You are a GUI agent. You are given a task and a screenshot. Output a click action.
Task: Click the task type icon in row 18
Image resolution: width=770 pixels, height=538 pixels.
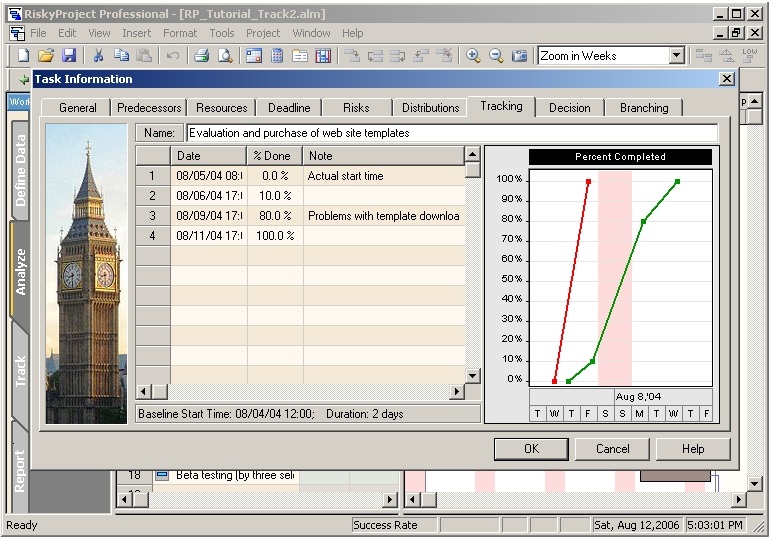(x=162, y=475)
